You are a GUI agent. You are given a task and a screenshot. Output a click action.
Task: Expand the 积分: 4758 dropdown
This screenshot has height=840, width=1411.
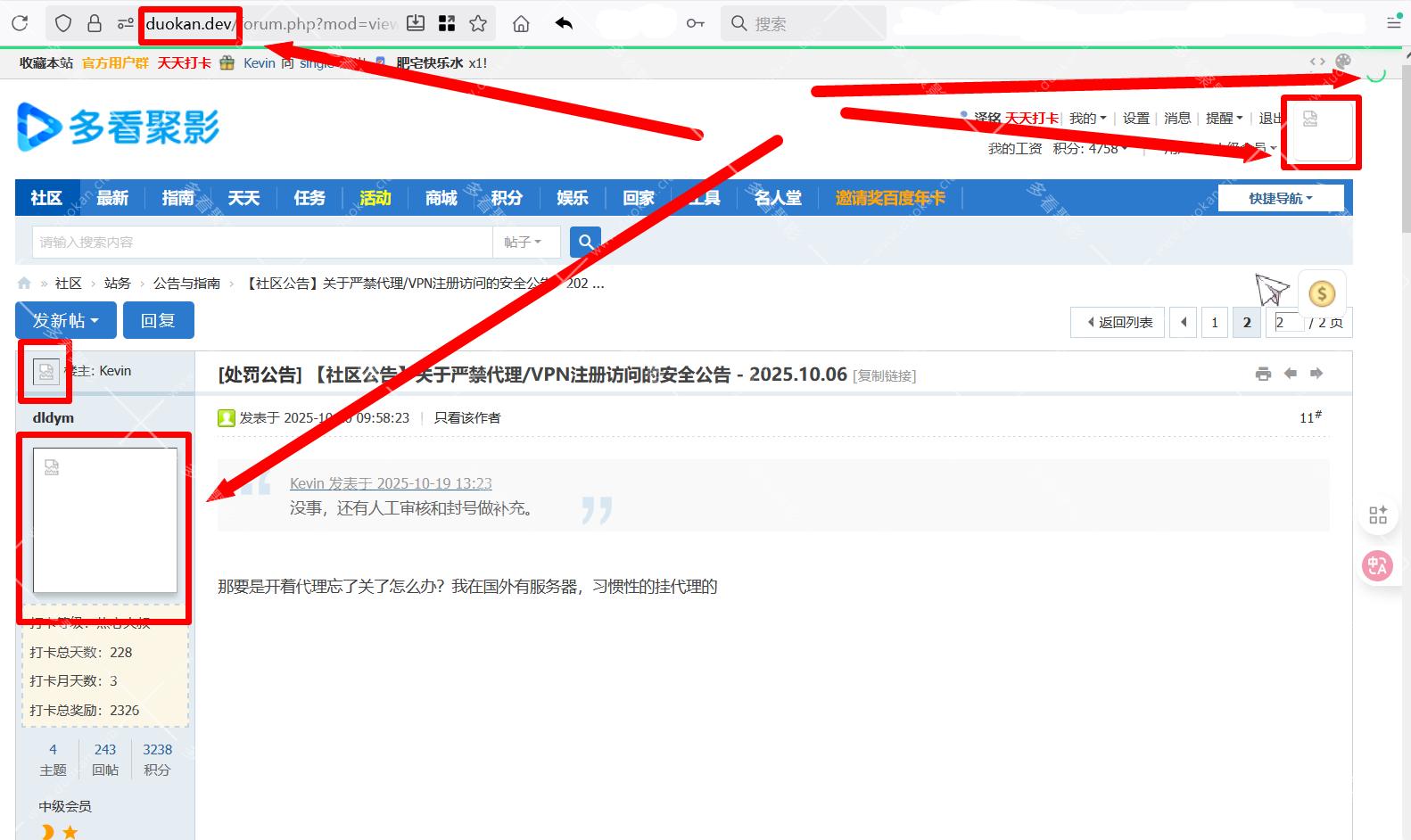tap(1090, 148)
